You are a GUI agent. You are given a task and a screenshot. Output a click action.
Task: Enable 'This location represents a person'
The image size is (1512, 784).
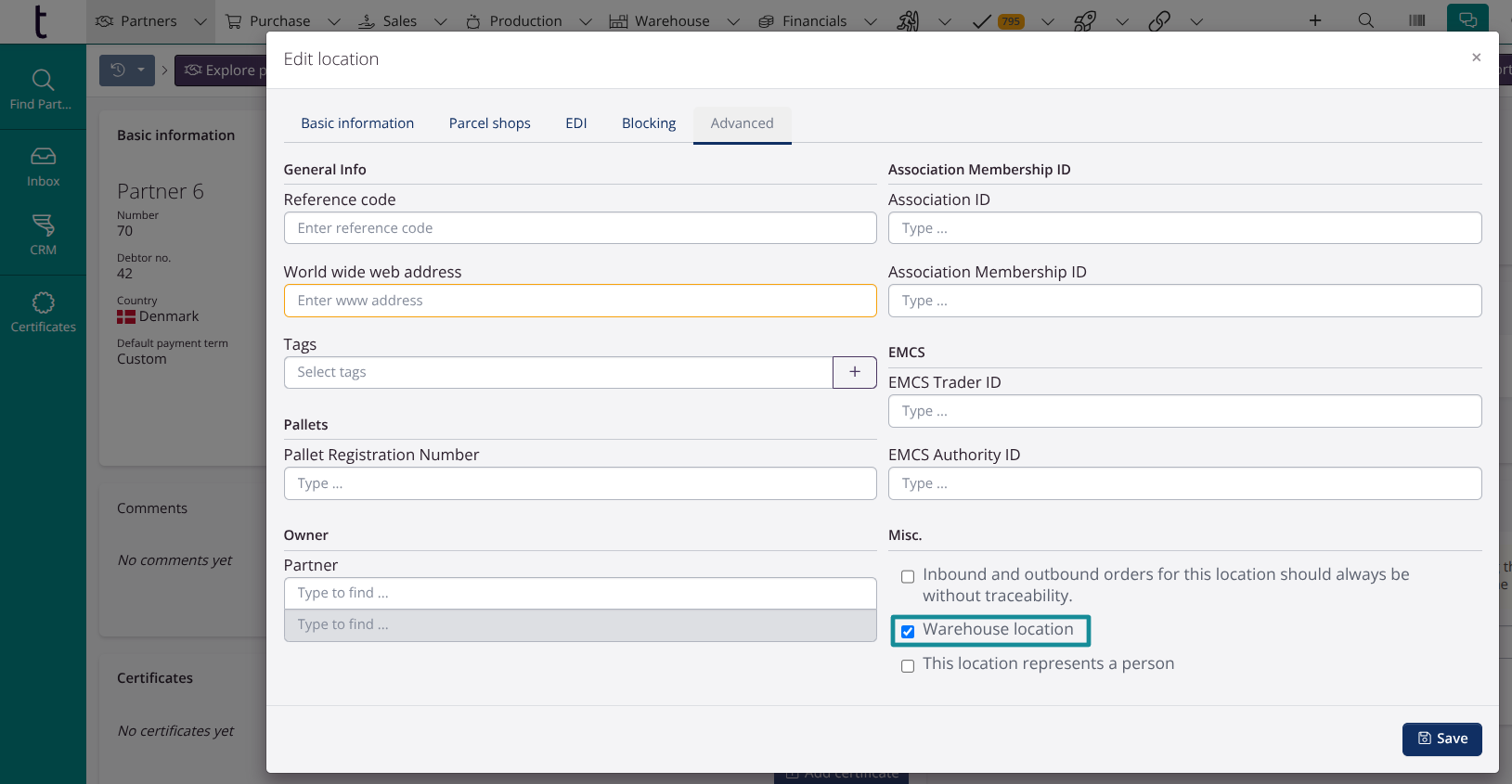[908, 666]
